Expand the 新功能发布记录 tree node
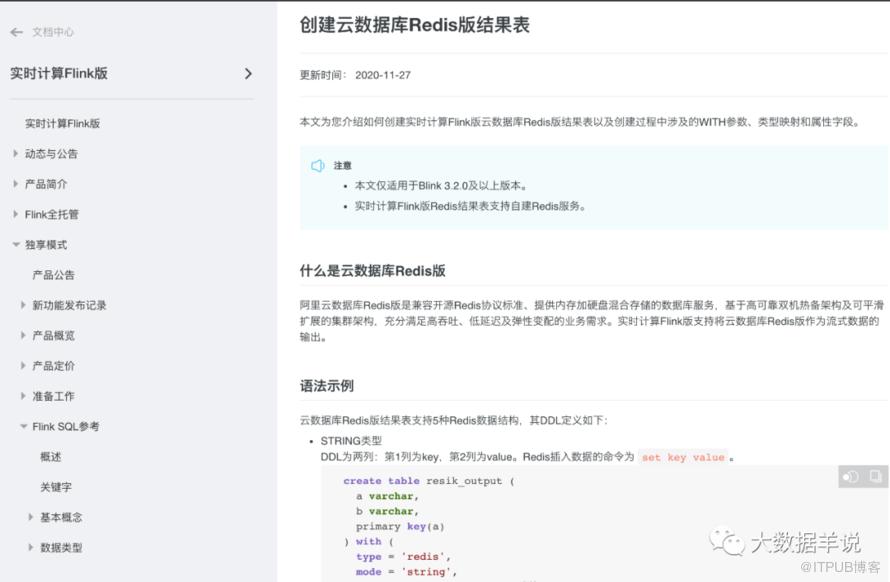Image resolution: width=890 pixels, height=582 pixels. (x=23, y=305)
